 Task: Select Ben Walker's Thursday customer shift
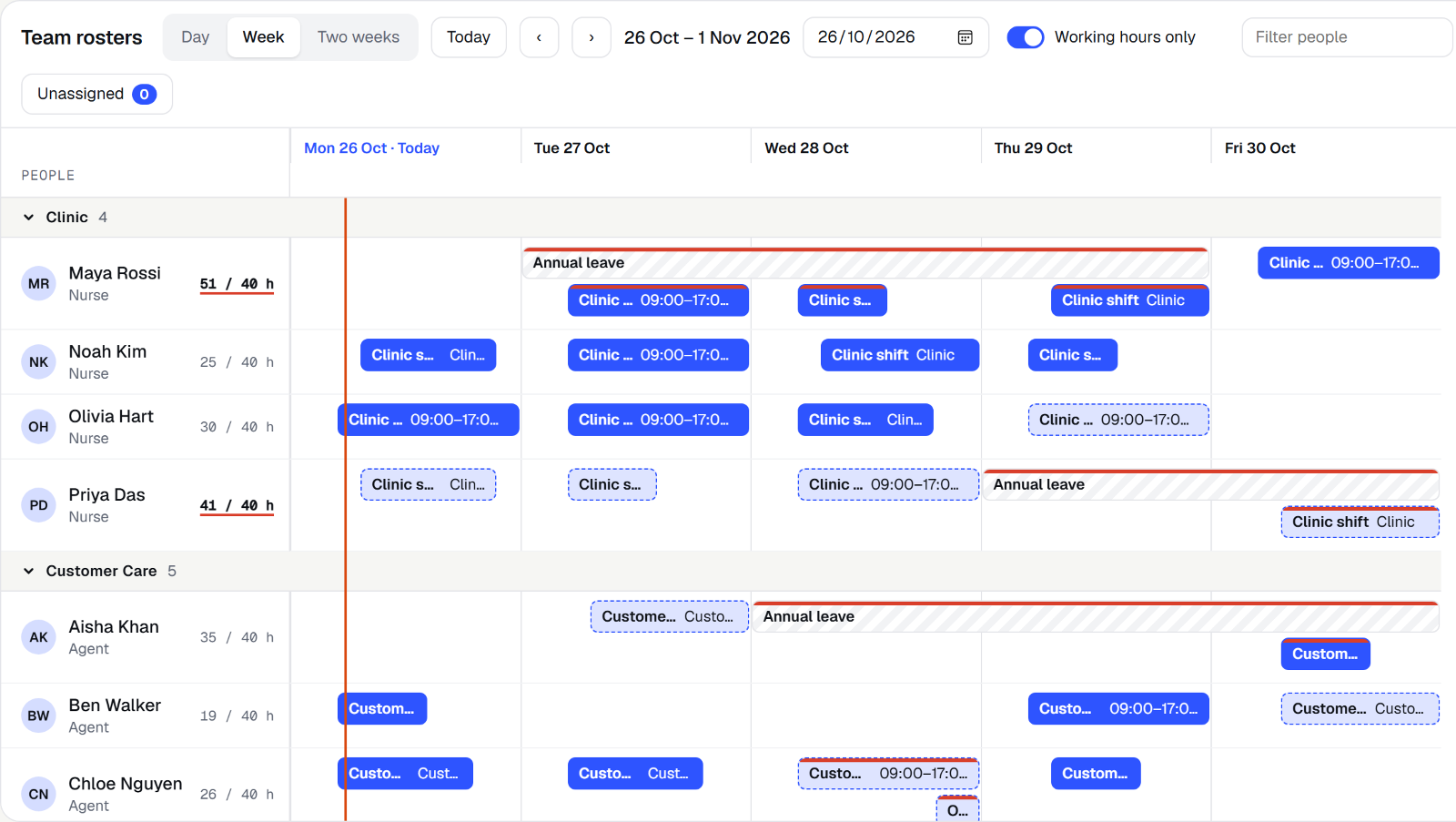(1118, 709)
